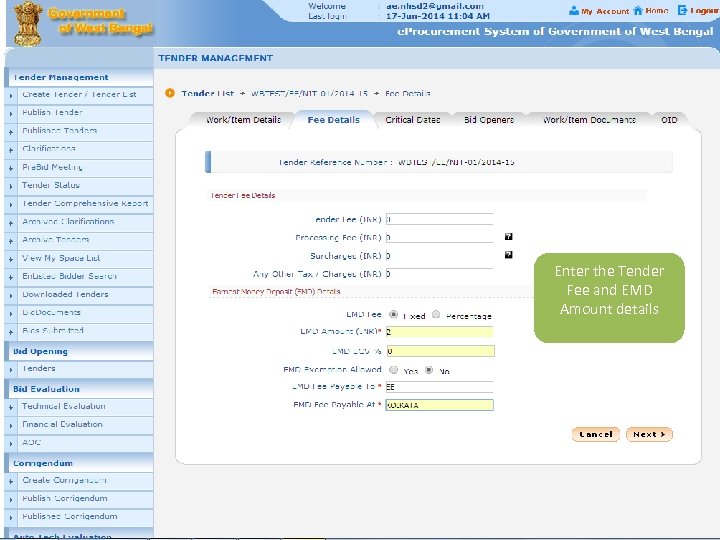Click the EMD Fee Payable At field

tap(439, 405)
